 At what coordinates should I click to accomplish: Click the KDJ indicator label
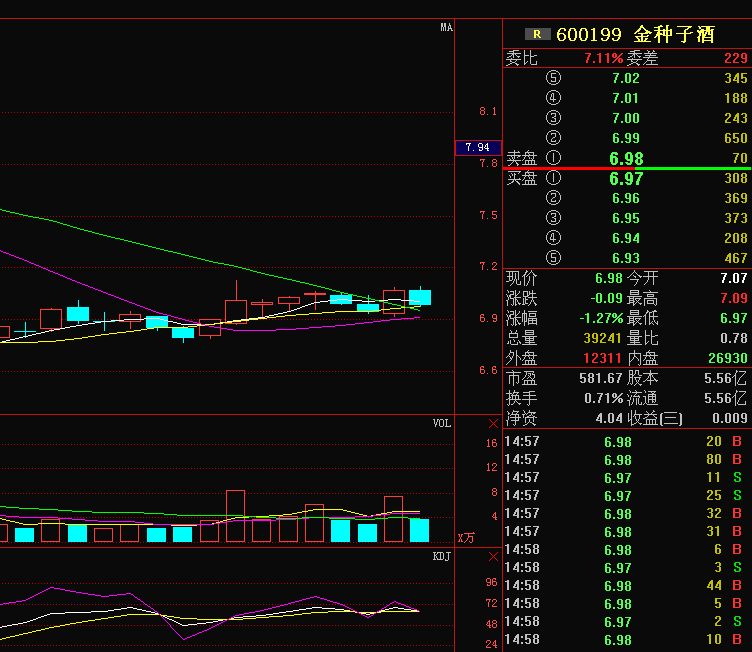(x=442, y=557)
